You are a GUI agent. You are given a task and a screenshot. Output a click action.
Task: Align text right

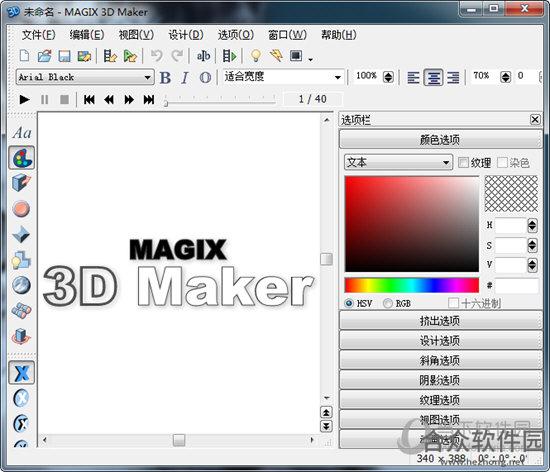(453, 77)
